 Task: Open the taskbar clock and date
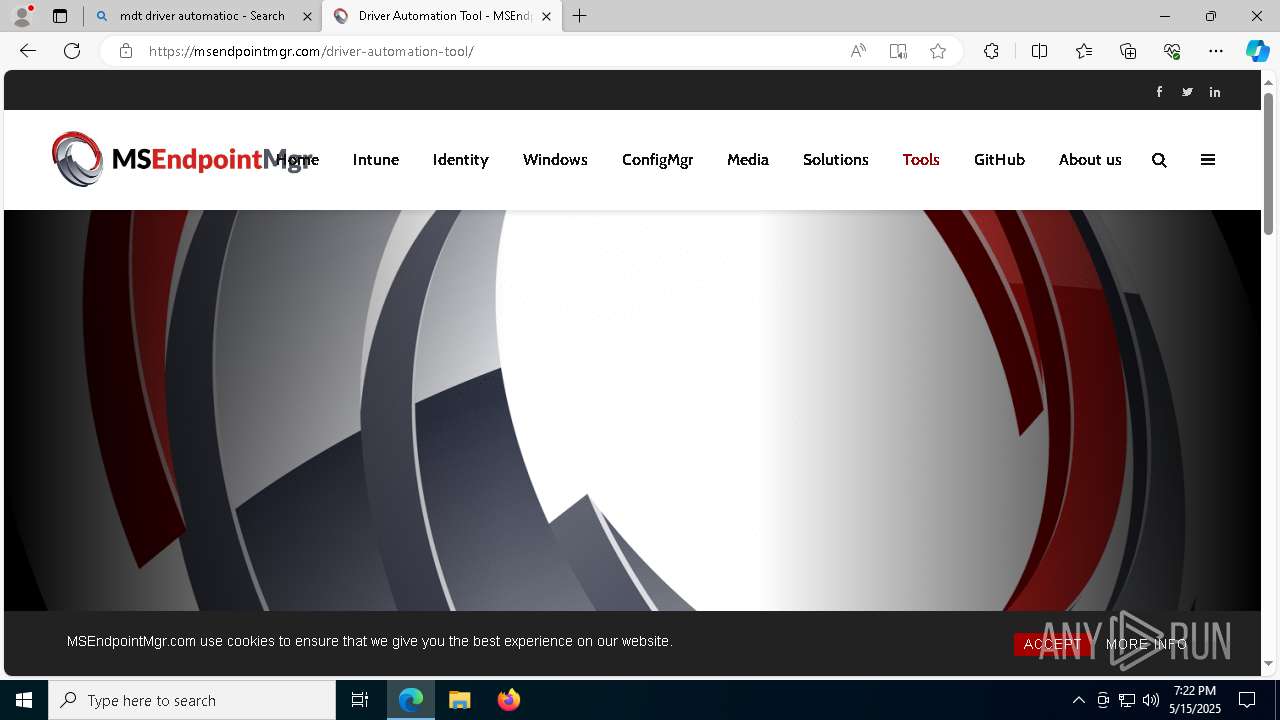1196,700
